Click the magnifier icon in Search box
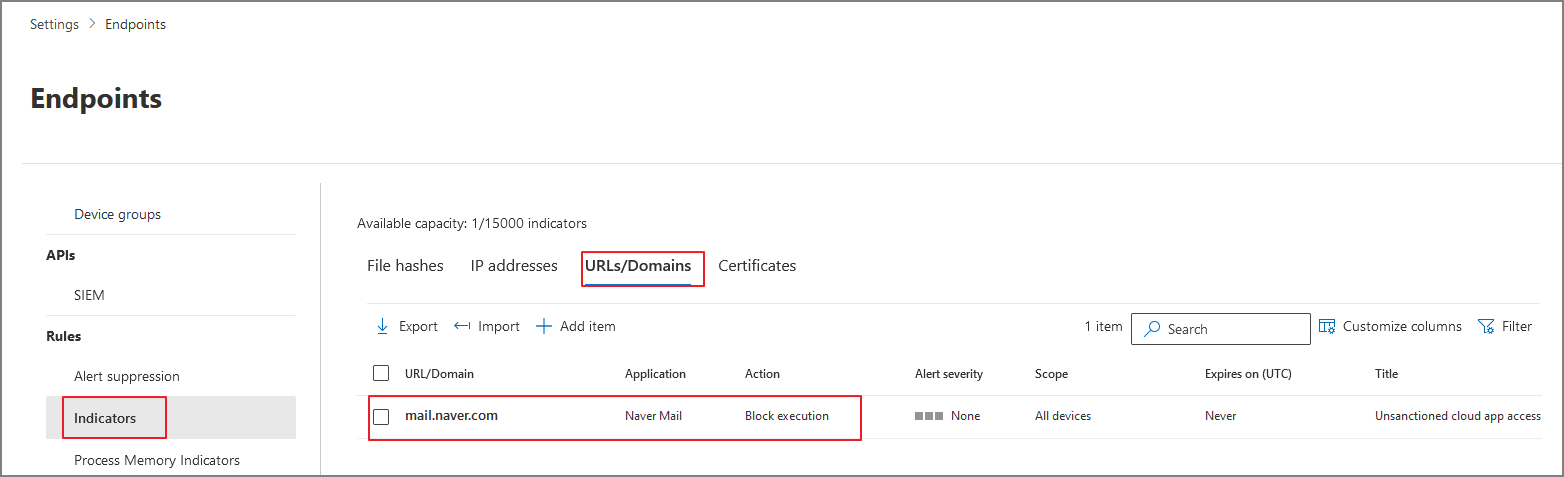 1152,329
